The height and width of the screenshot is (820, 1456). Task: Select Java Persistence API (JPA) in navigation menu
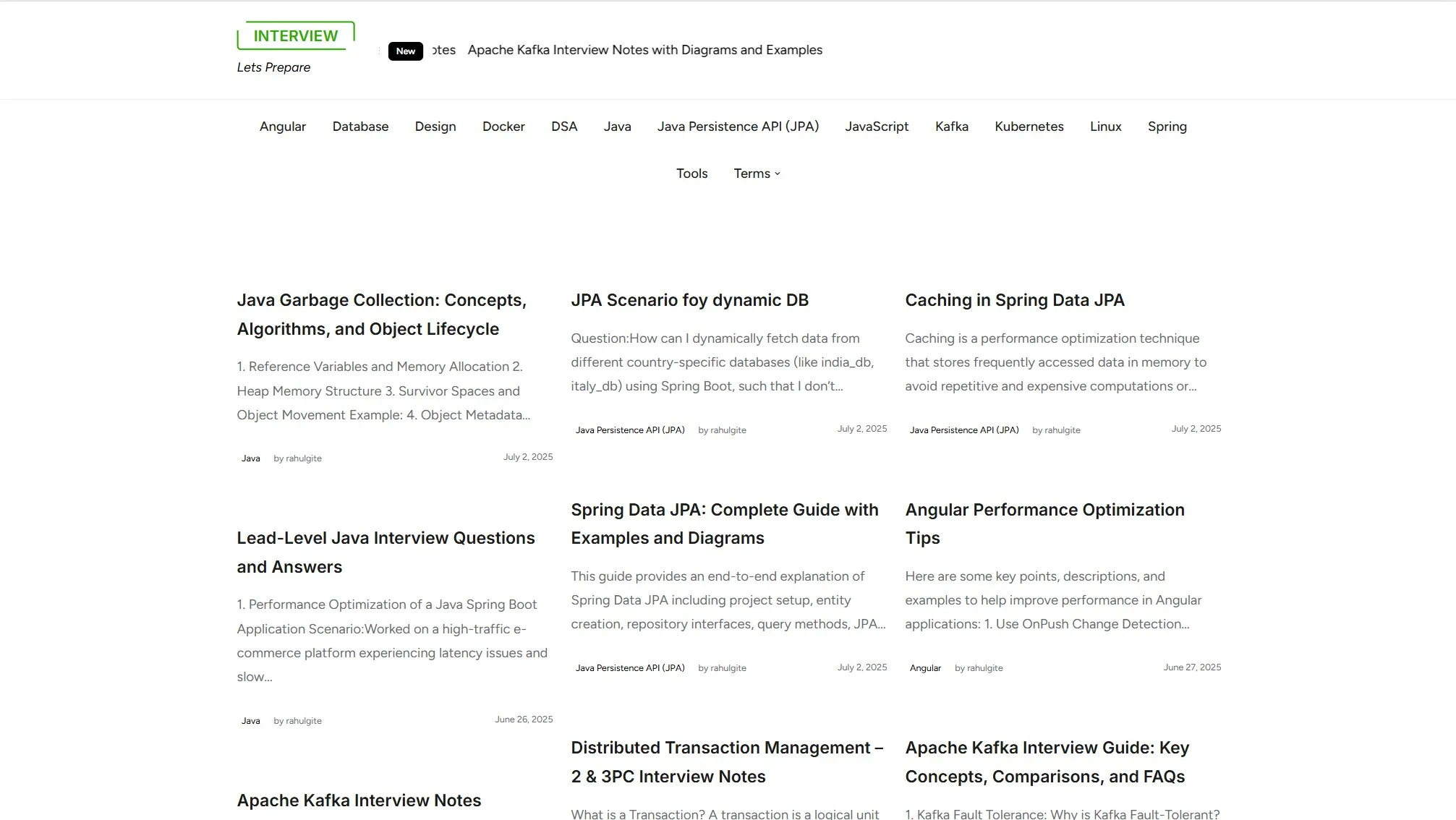click(x=738, y=127)
